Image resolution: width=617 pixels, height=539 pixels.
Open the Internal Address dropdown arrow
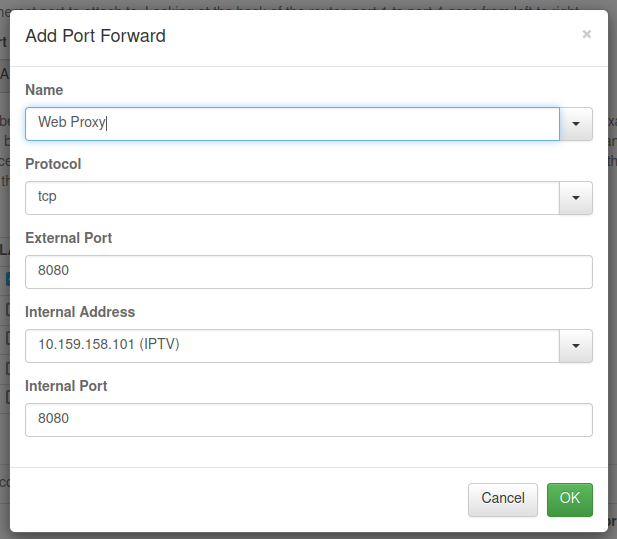click(576, 346)
